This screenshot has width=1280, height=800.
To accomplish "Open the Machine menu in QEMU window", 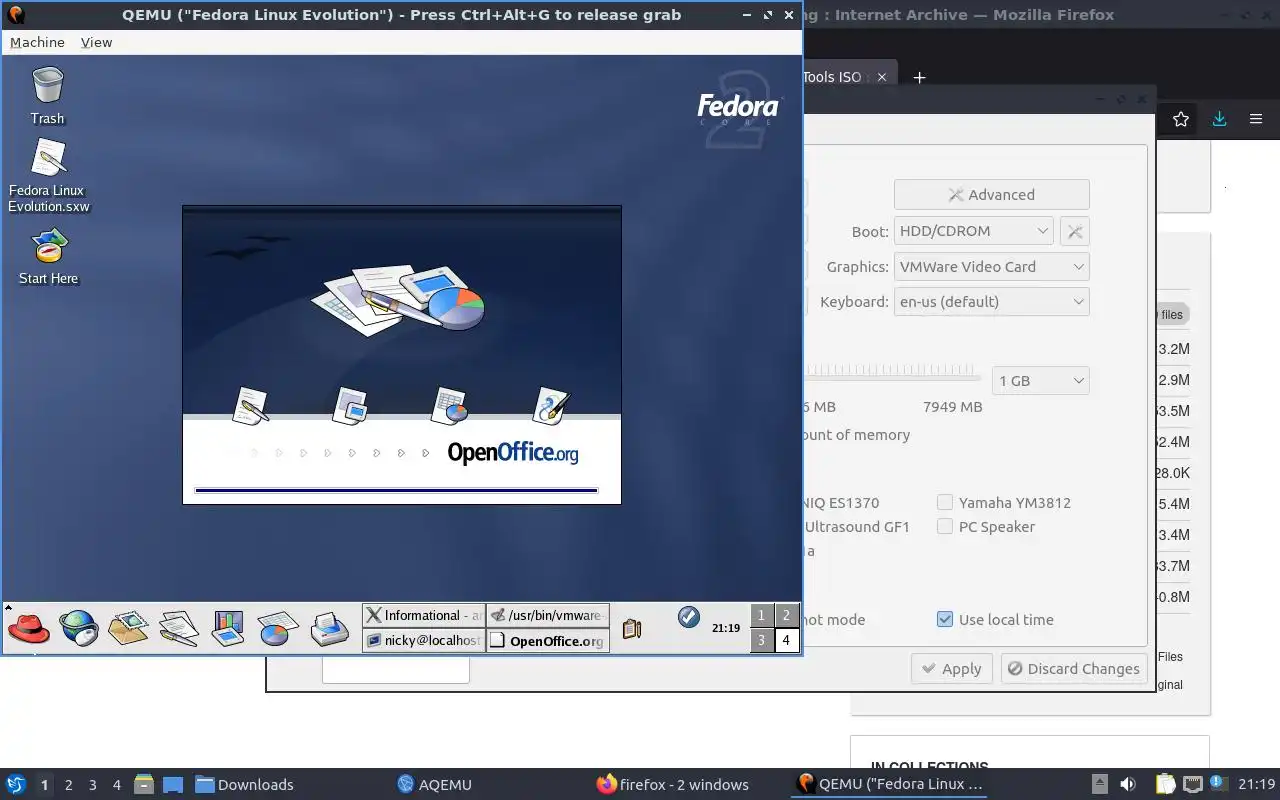I will click(x=37, y=42).
